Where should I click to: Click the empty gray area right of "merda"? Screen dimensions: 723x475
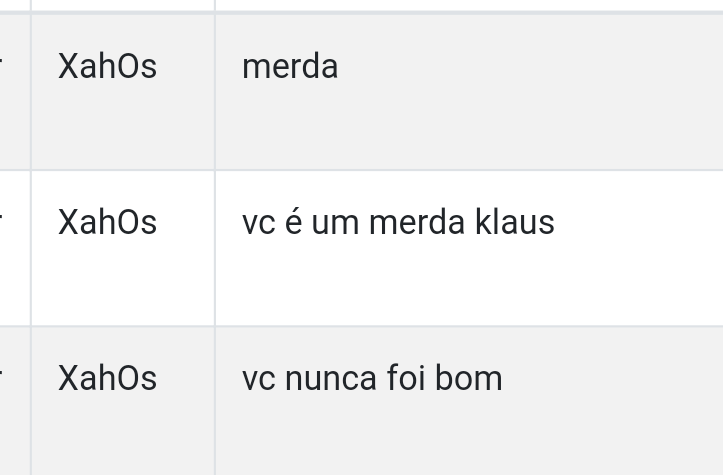coord(530,92)
